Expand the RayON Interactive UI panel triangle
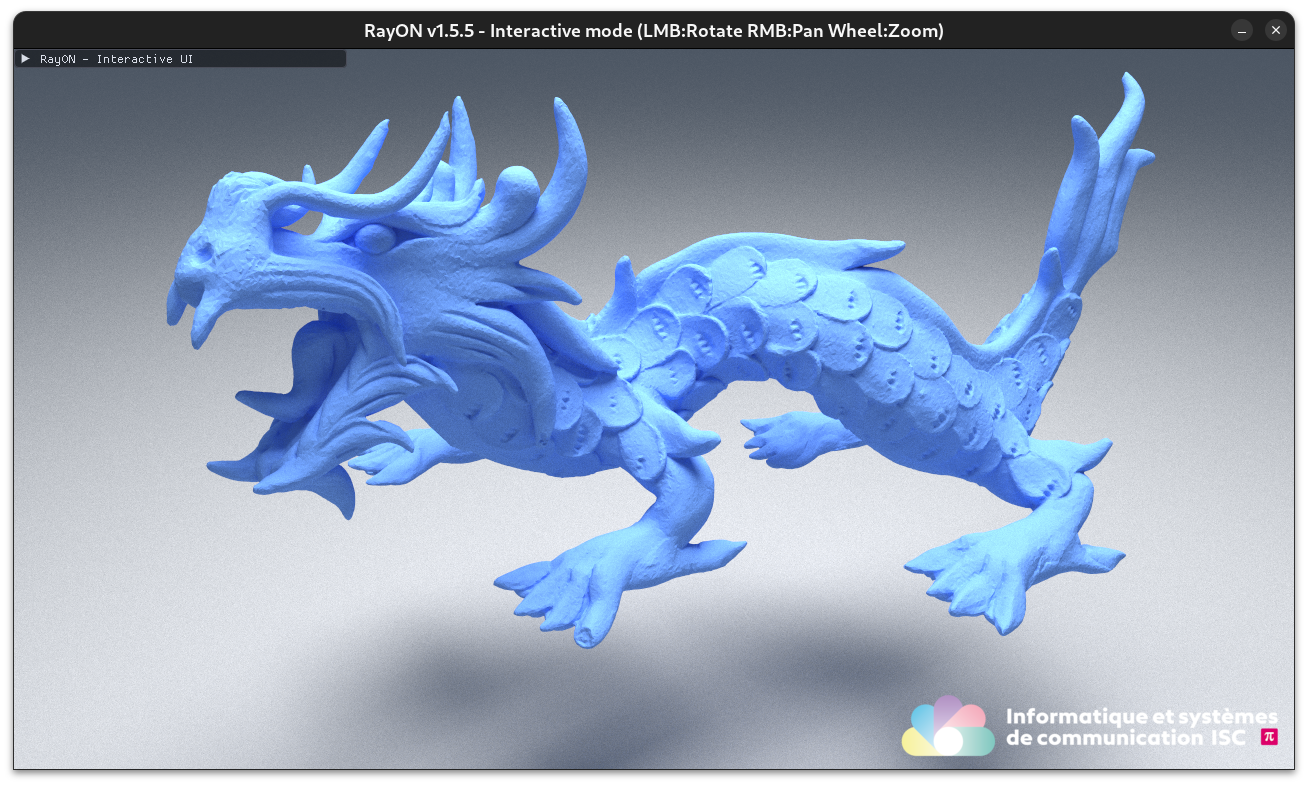Screen dimensions: 1308x786 26,59
